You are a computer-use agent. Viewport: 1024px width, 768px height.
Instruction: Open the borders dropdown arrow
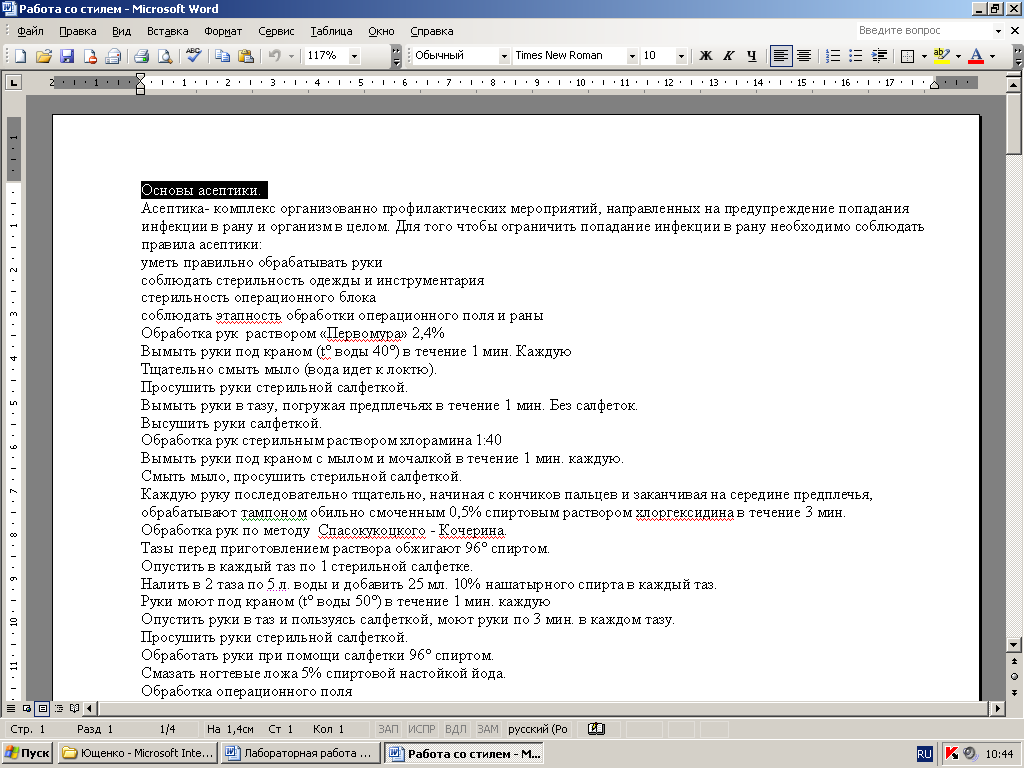coord(924,56)
